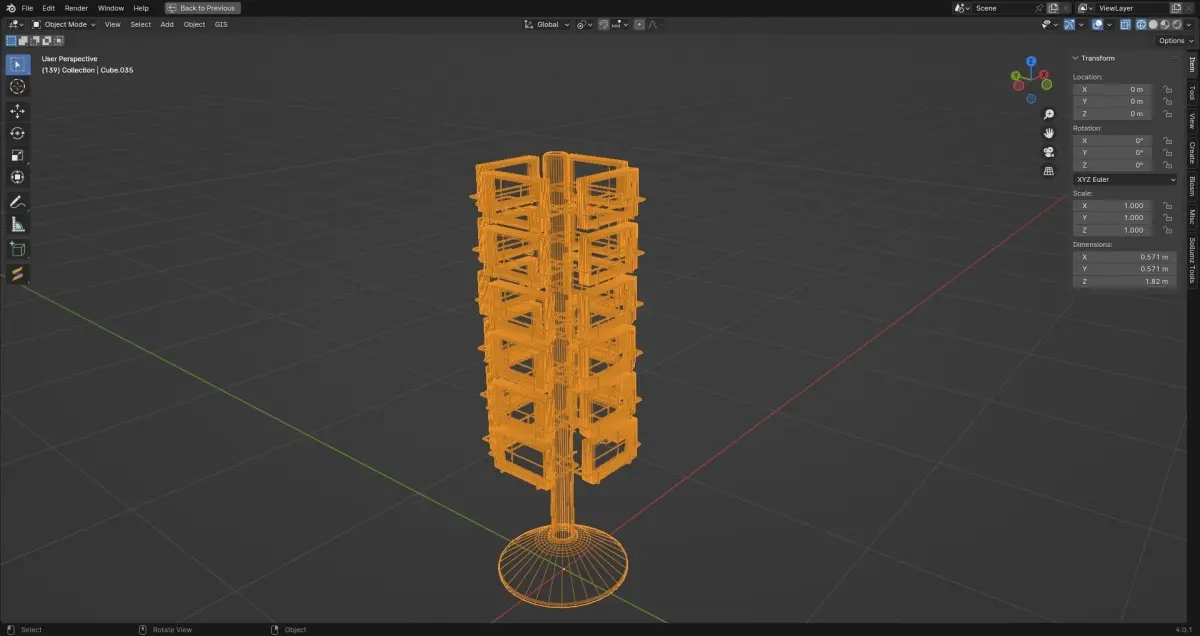Open the Object Mode dropdown
Image resolution: width=1200 pixels, height=636 pixels.
63,24
